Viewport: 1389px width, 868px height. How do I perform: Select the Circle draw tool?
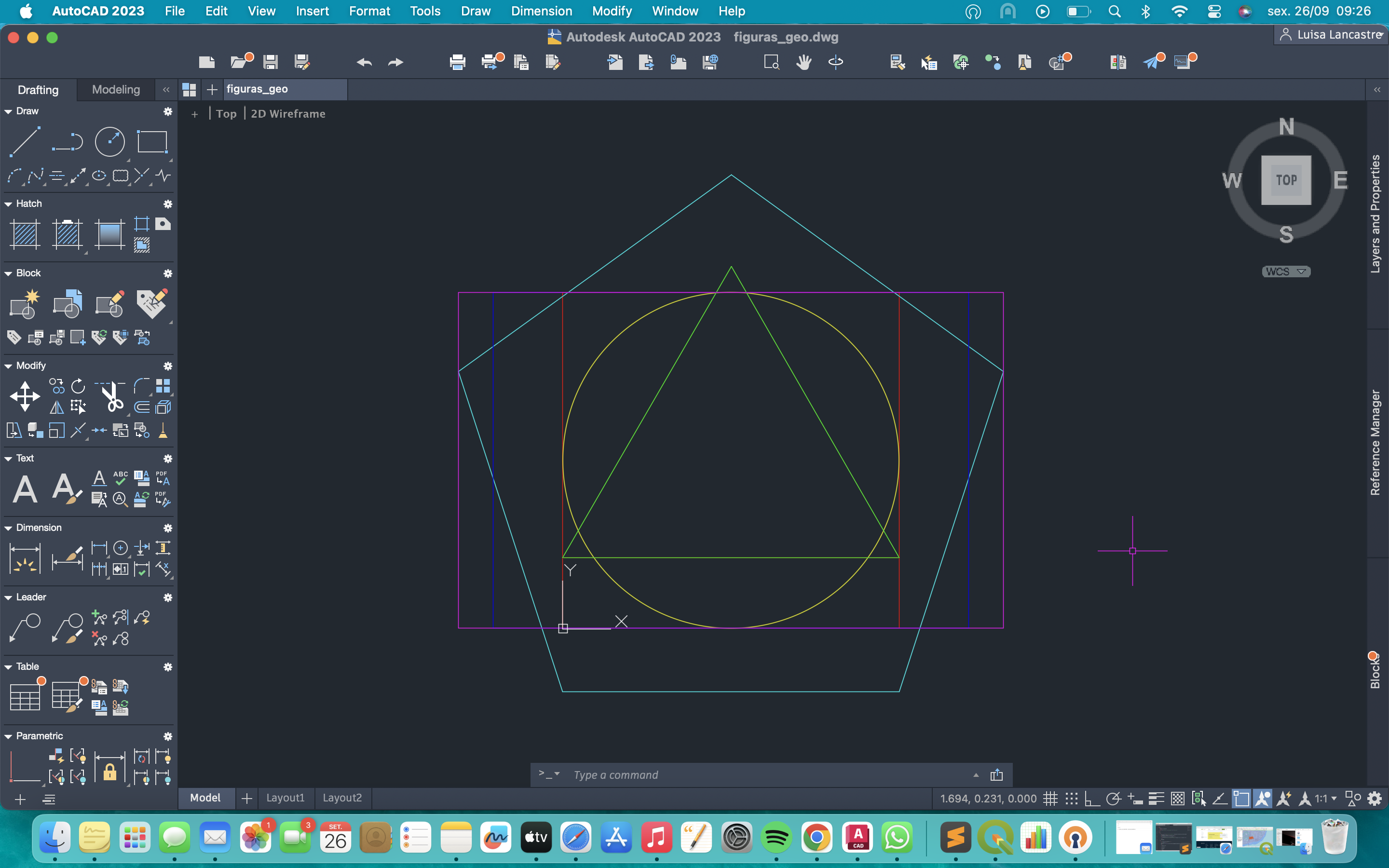pyautogui.click(x=109, y=142)
